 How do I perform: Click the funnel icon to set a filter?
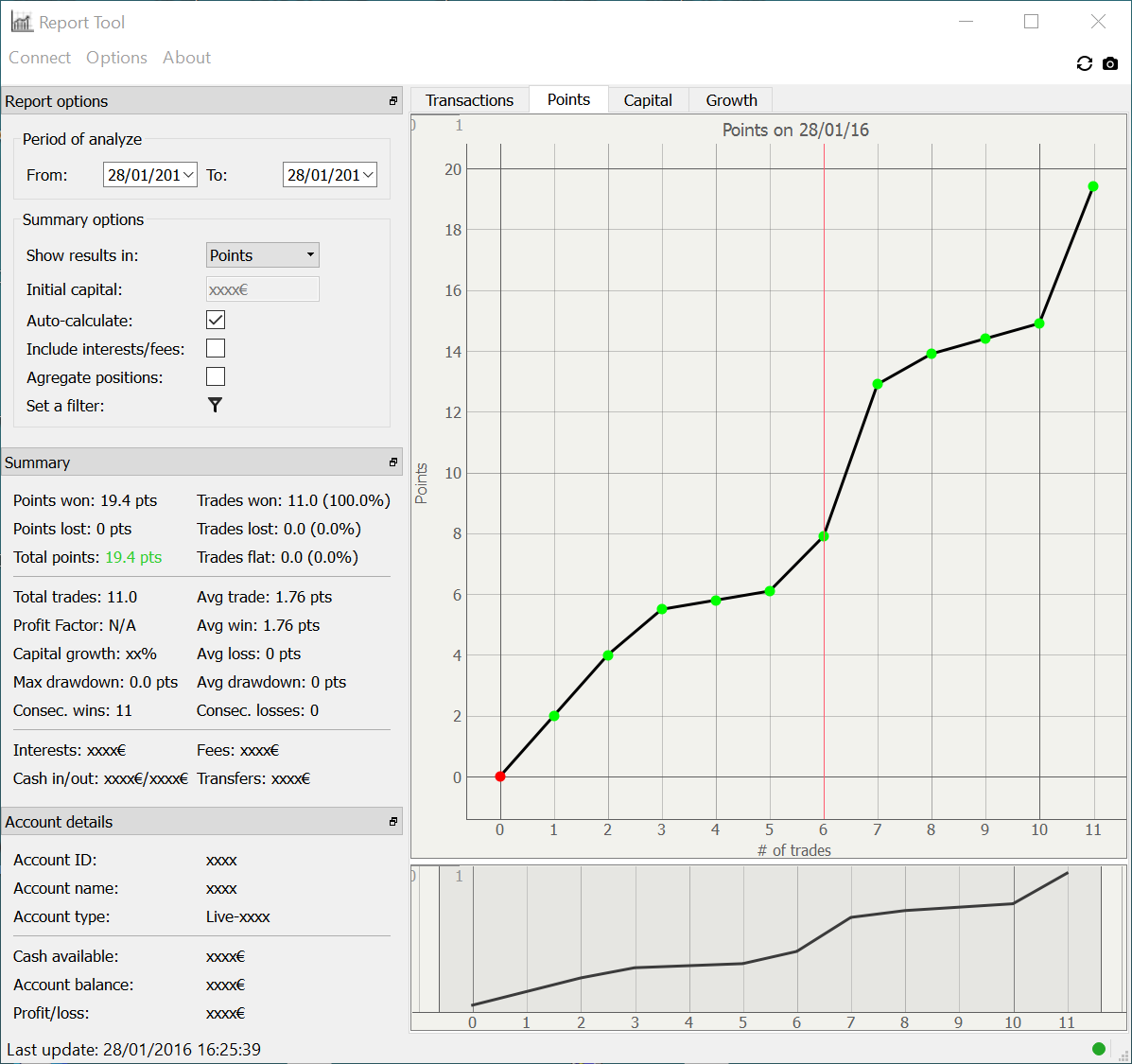[216, 405]
